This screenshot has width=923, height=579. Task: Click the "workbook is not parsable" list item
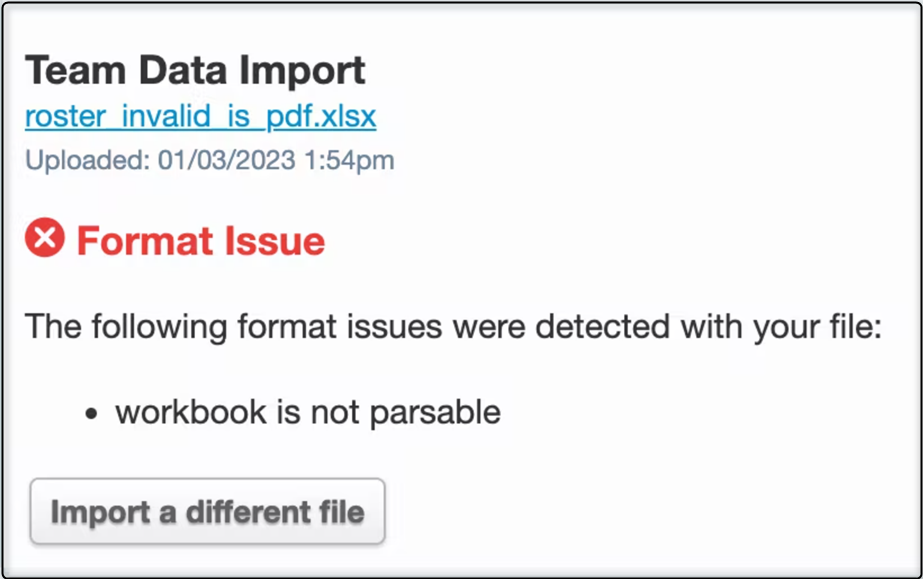coord(308,411)
